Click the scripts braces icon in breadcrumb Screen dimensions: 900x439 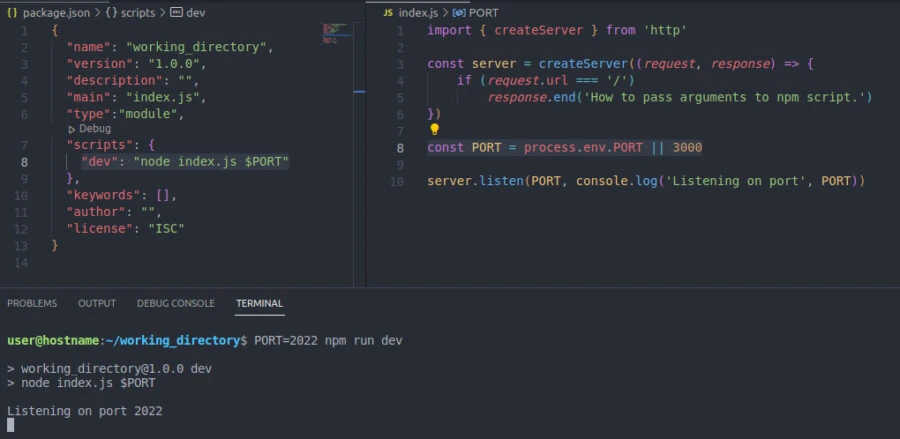pos(111,12)
